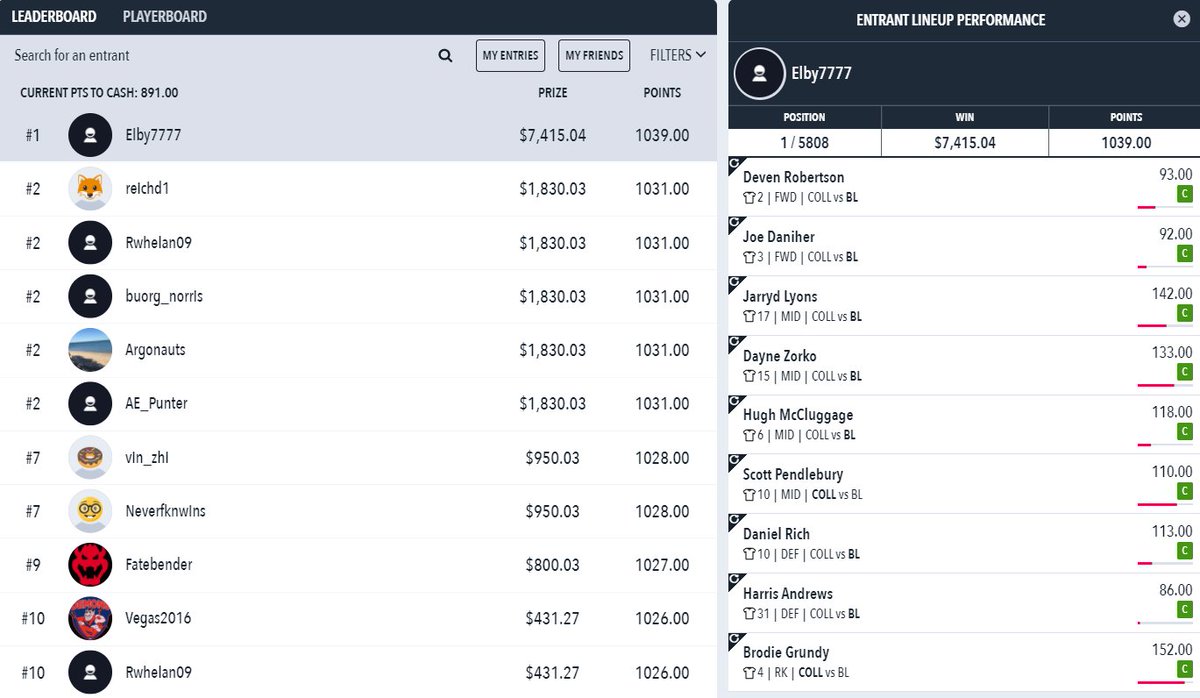1200x698 pixels.
Task: Click Argonauts landscape avatar
Action: click(x=90, y=350)
